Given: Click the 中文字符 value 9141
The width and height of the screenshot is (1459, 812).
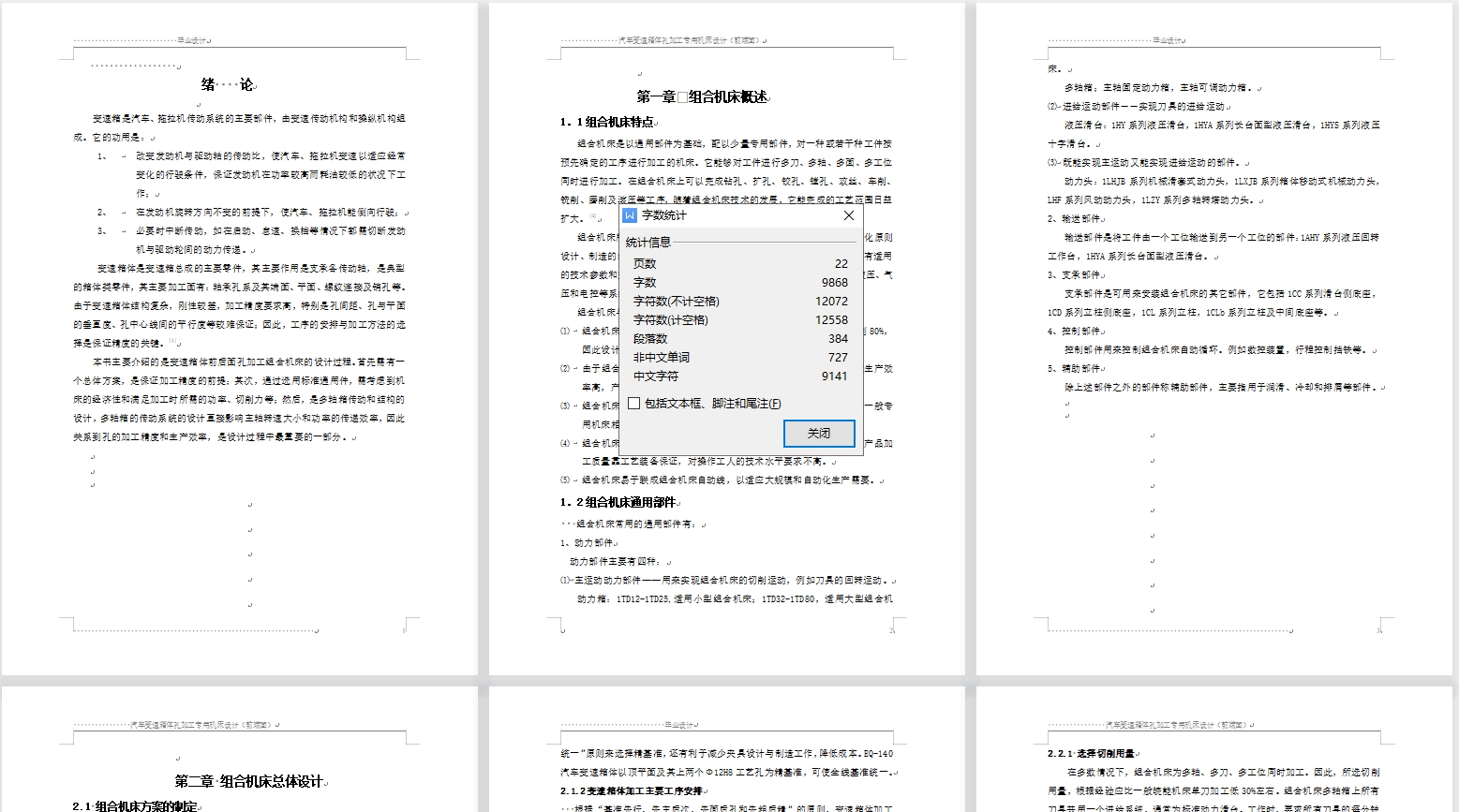Looking at the screenshot, I should click(x=834, y=376).
